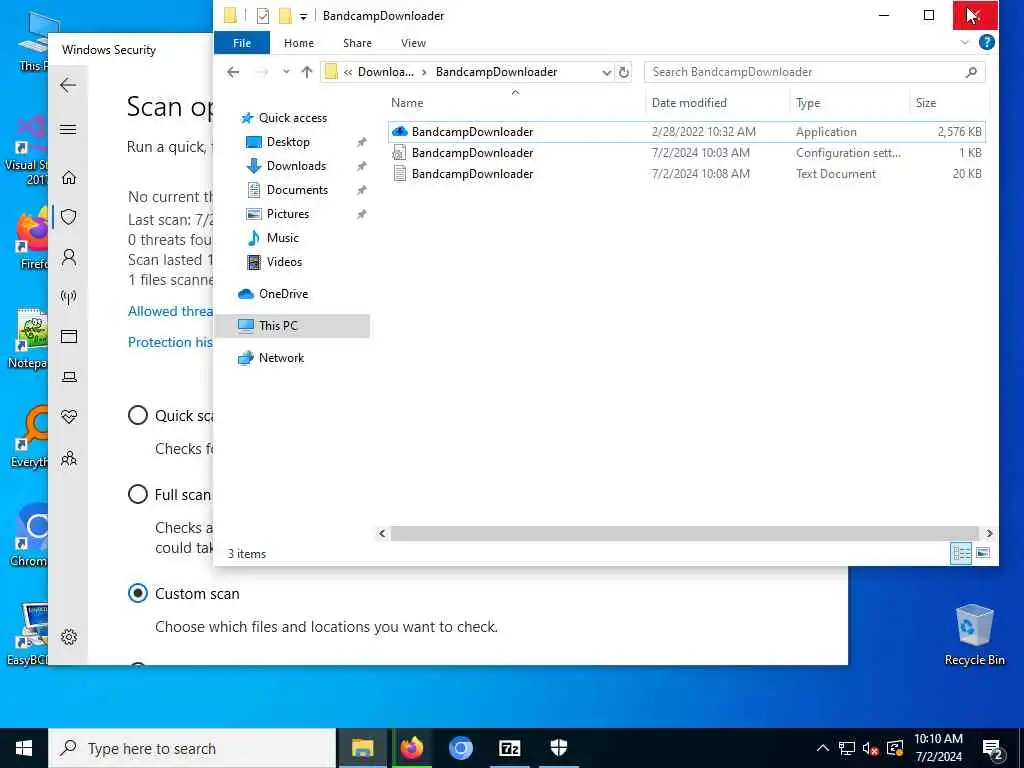
Task: Click the horizontal scrollbar left arrow
Action: [x=383, y=534]
